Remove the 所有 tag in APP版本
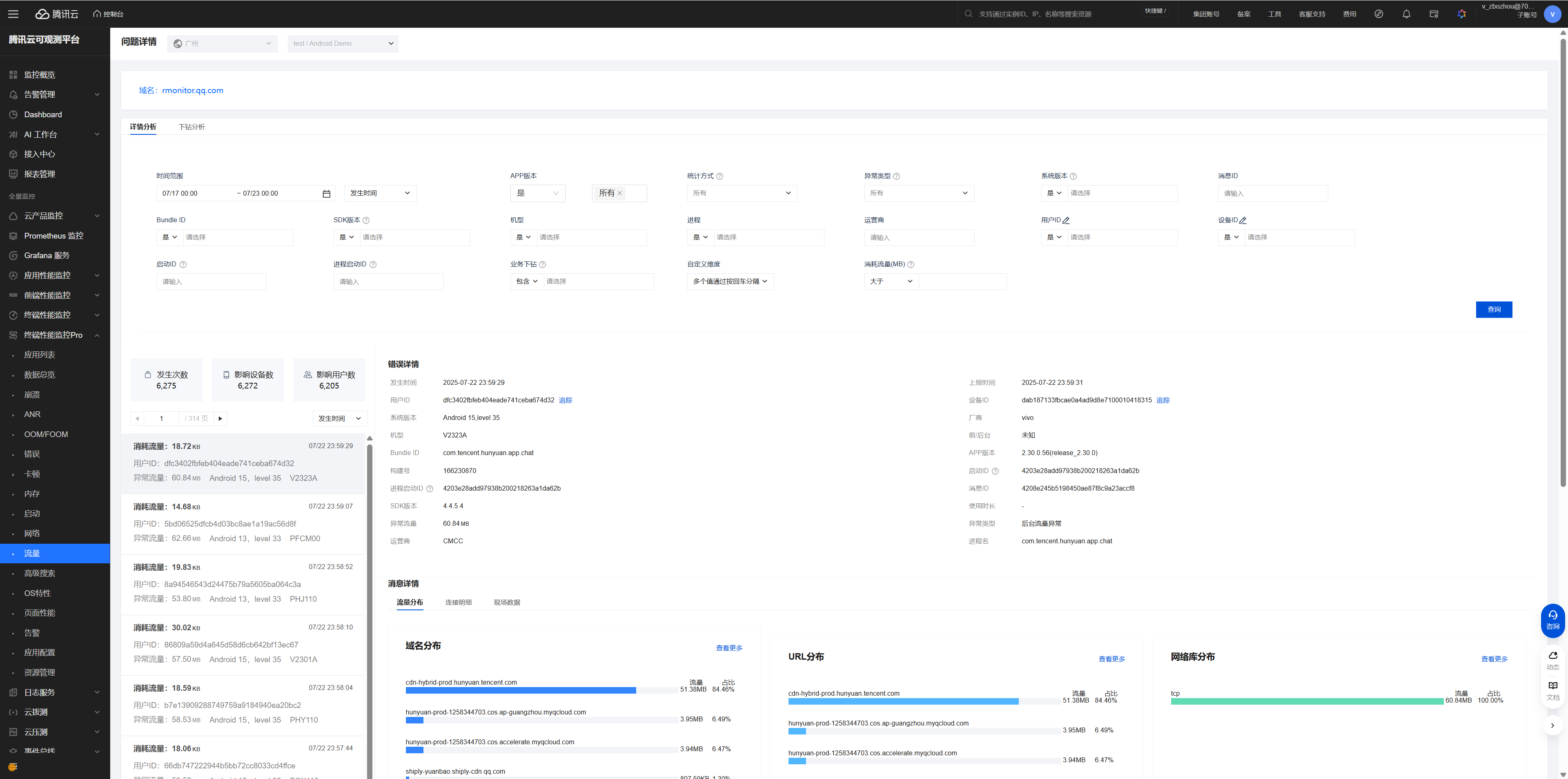This screenshot has height=779, width=1568. click(620, 193)
